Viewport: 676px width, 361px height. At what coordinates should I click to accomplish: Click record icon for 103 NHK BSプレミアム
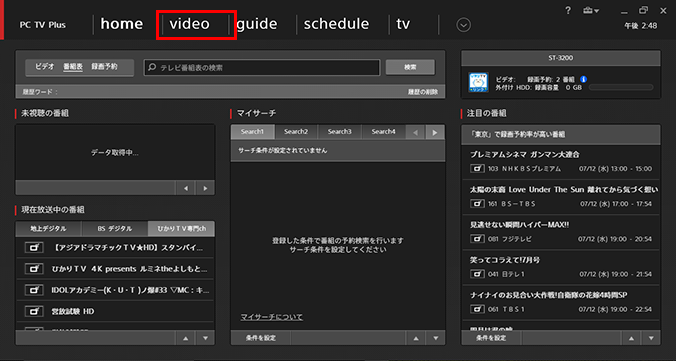click(x=477, y=169)
